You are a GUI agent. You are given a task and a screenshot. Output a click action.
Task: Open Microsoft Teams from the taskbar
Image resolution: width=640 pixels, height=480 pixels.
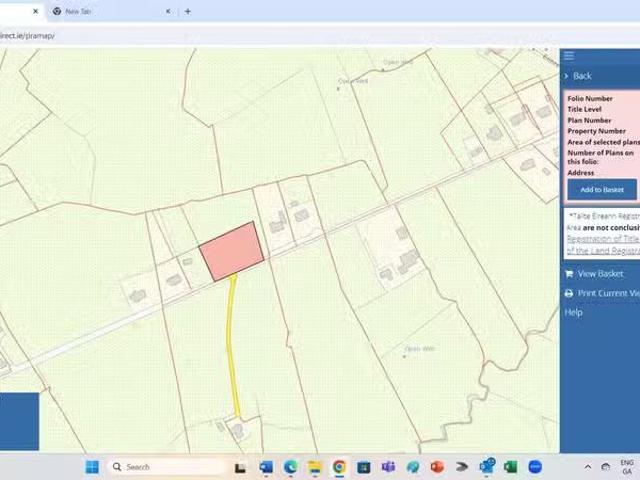coord(388,466)
